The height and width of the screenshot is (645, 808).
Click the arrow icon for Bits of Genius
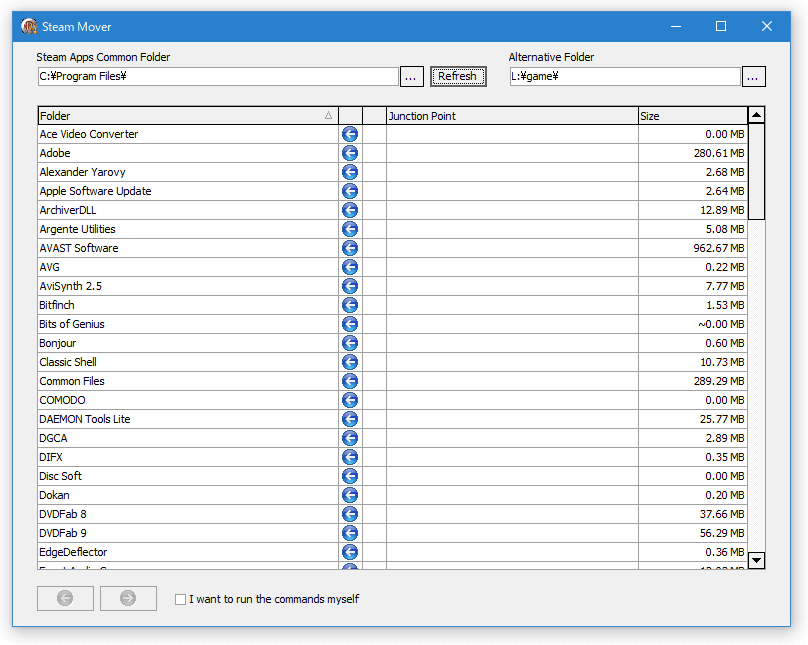(350, 325)
